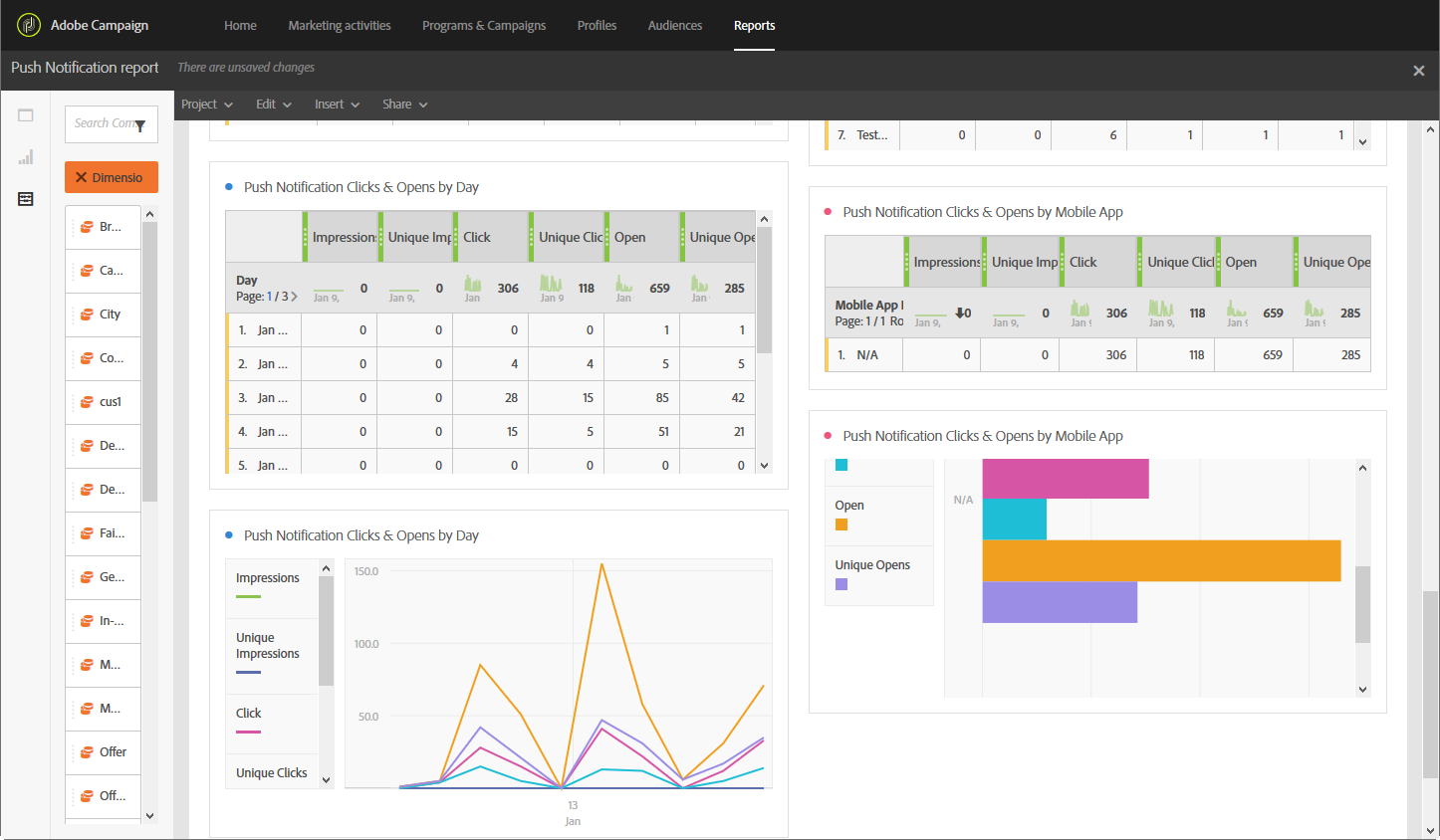Open the Visualizations bar-chart icon in left rail
The width and height of the screenshot is (1440, 840).
(26, 157)
